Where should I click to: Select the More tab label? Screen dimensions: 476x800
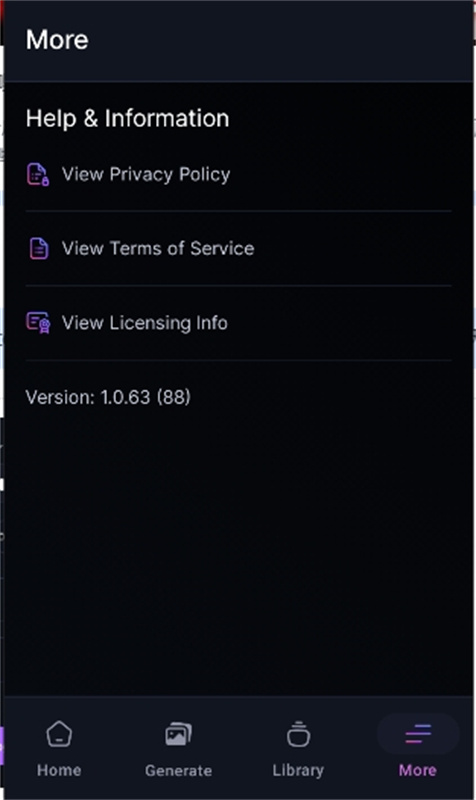pyautogui.click(x=418, y=770)
